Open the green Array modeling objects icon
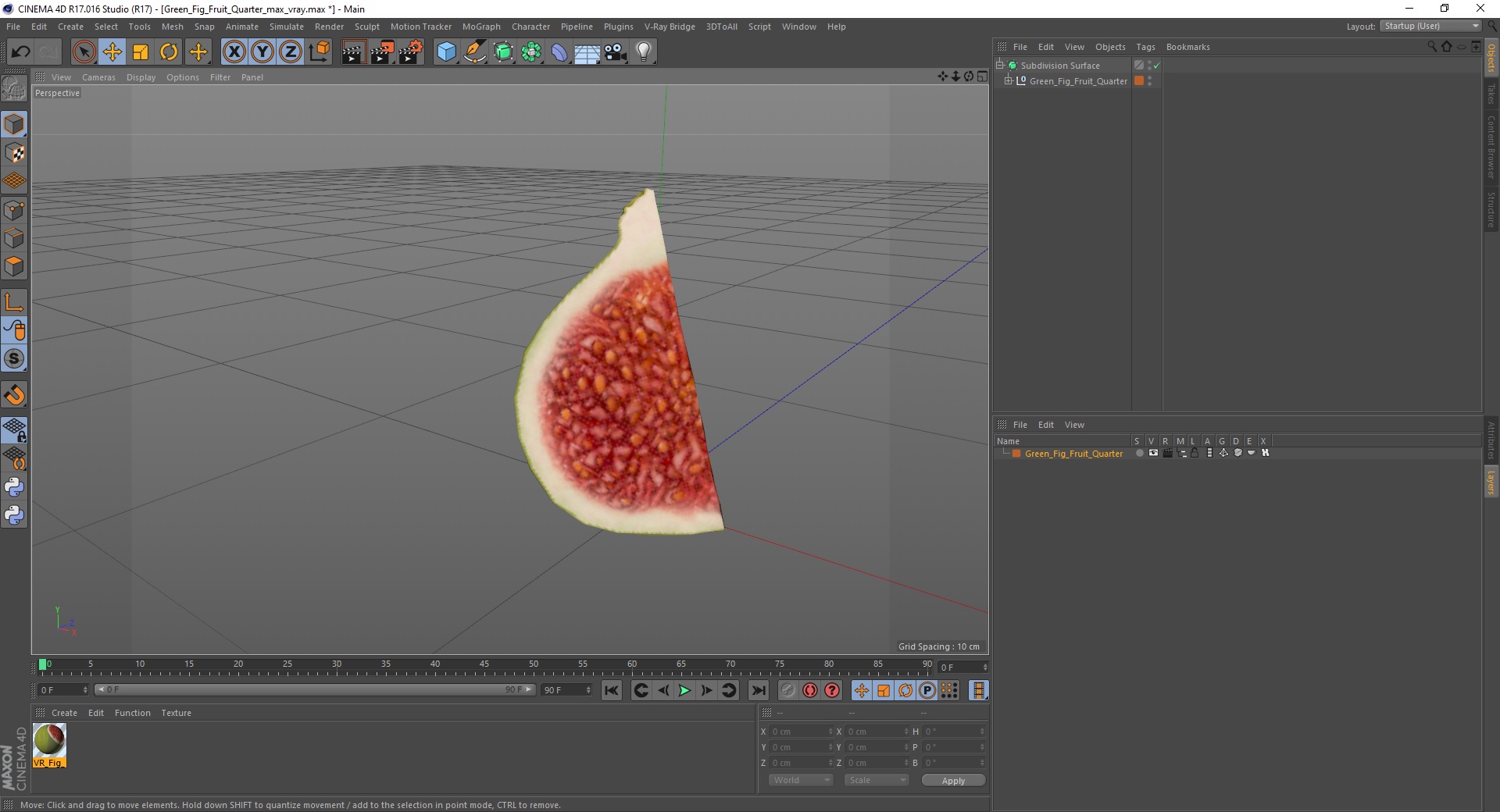This screenshot has height=812, width=1500. [531, 52]
